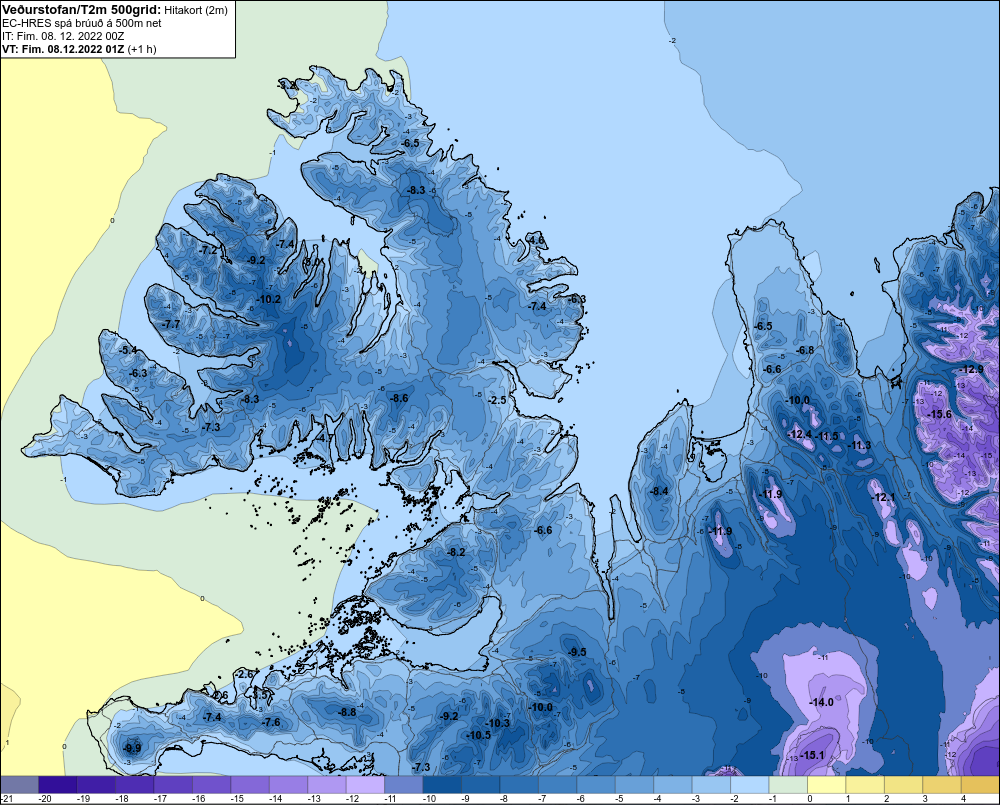Click the -14.0 temperature label
The image size is (1000, 805).
[821, 702]
